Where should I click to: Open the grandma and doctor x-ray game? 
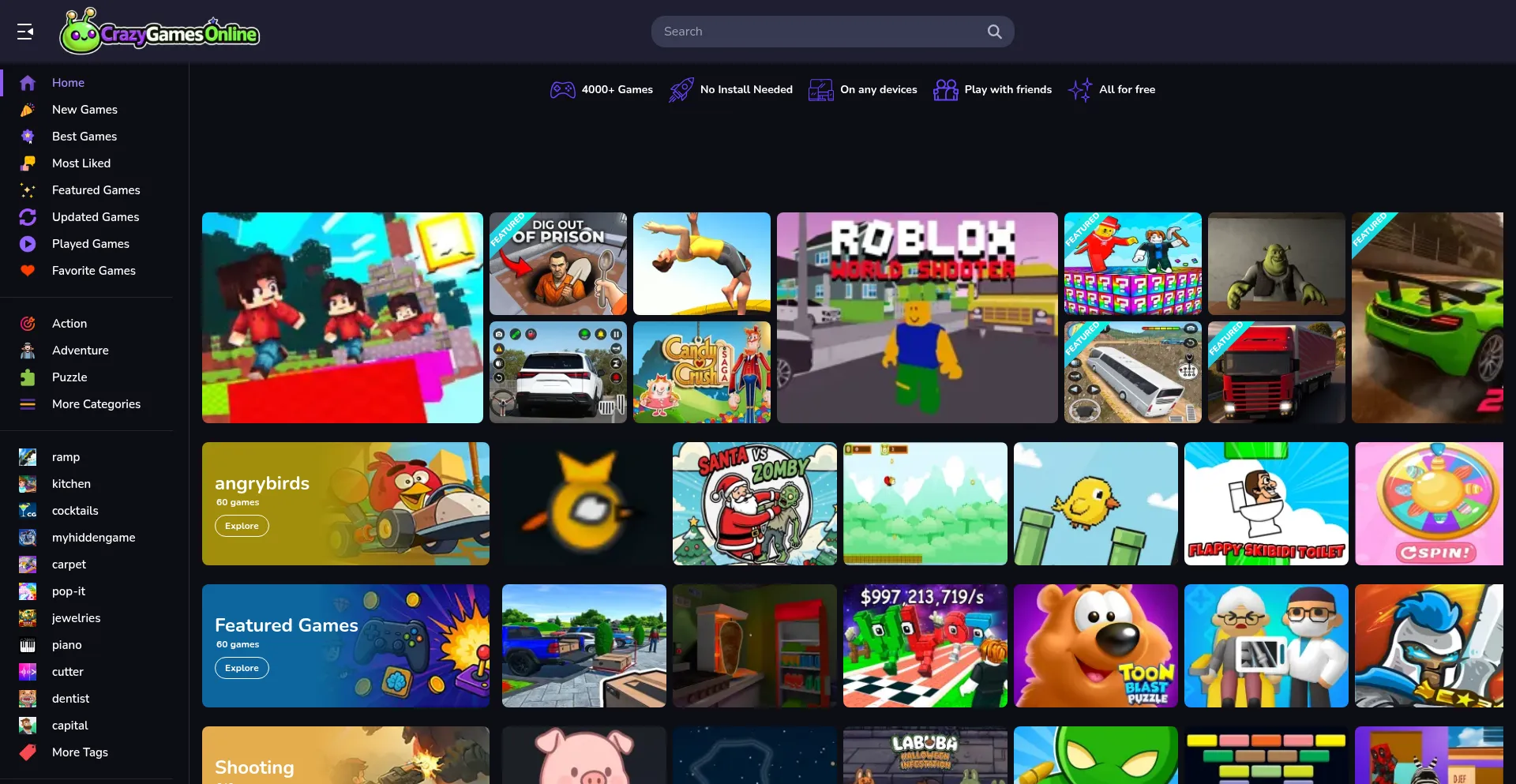(x=1266, y=646)
